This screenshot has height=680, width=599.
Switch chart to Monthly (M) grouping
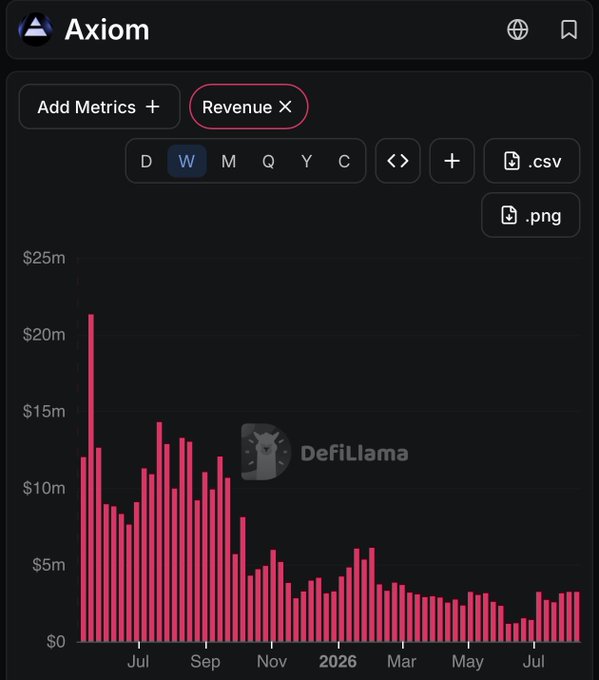229,161
